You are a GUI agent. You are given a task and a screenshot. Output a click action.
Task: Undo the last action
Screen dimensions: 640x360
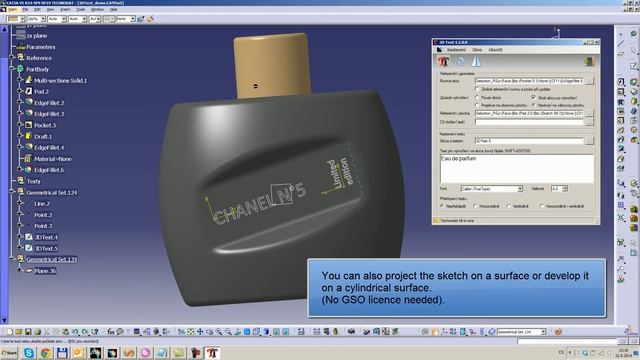(76, 332)
